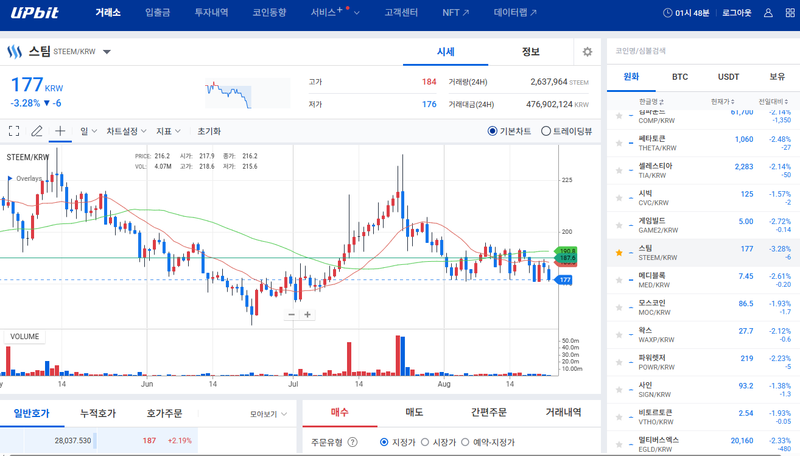This screenshot has height=456, width=800.
Task: Open the 데이터랩 external link
Action: tap(515, 13)
